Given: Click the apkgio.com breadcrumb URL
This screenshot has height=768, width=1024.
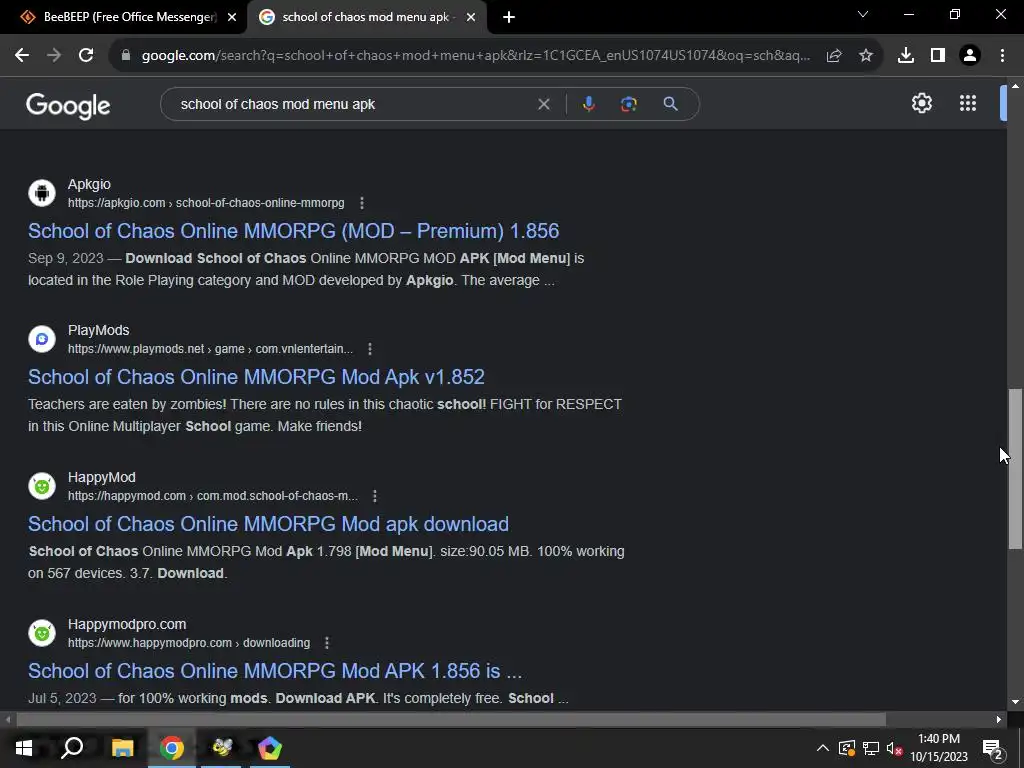Looking at the screenshot, I should (x=206, y=203).
